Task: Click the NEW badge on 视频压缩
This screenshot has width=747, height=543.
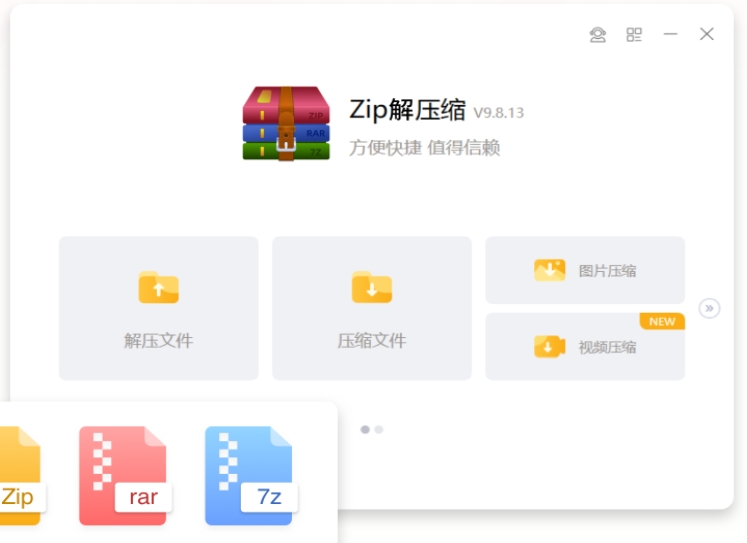Action: (662, 322)
